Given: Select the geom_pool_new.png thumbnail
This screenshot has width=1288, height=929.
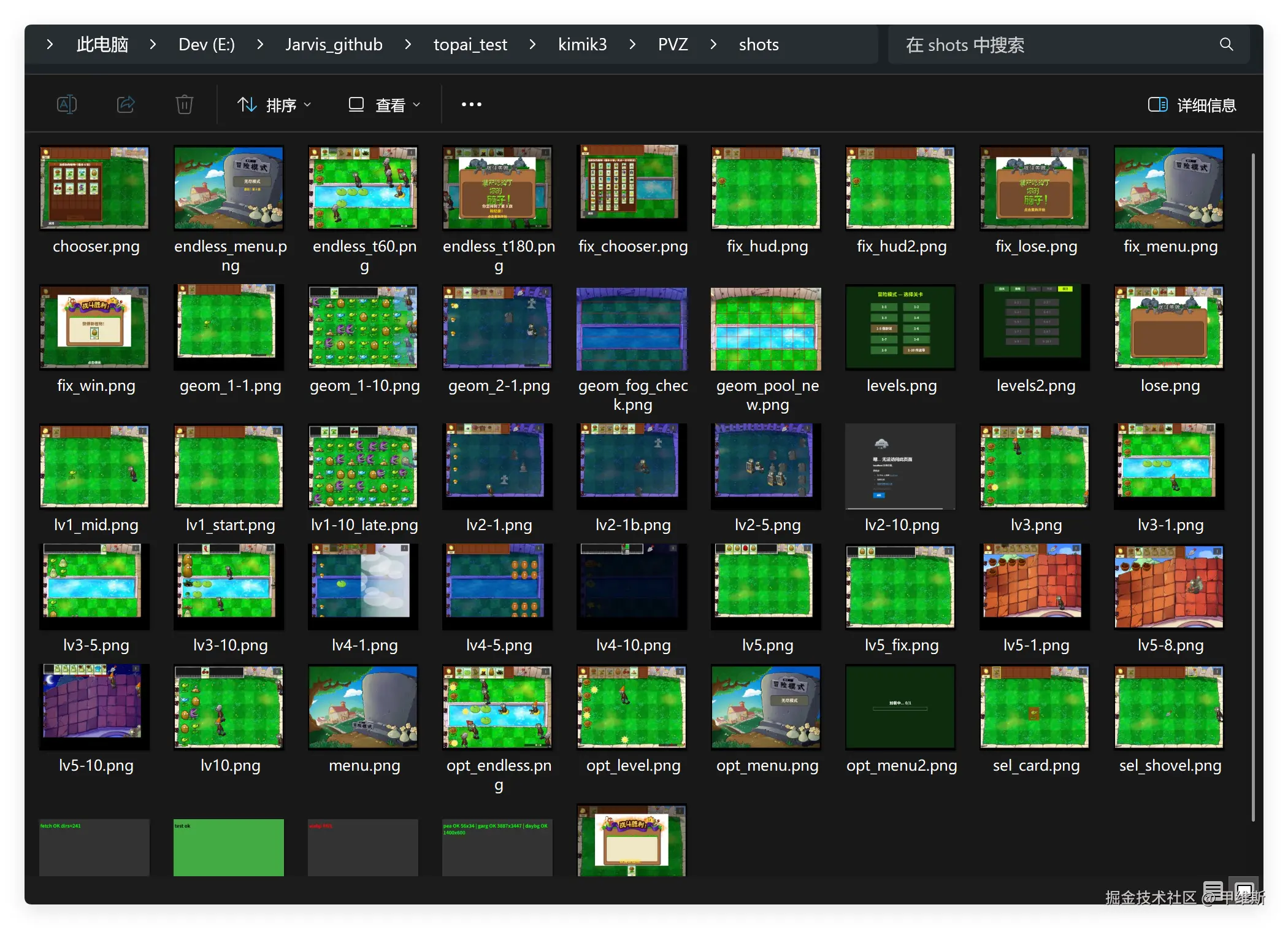Looking at the screenshot, I should tap(766, 328).
